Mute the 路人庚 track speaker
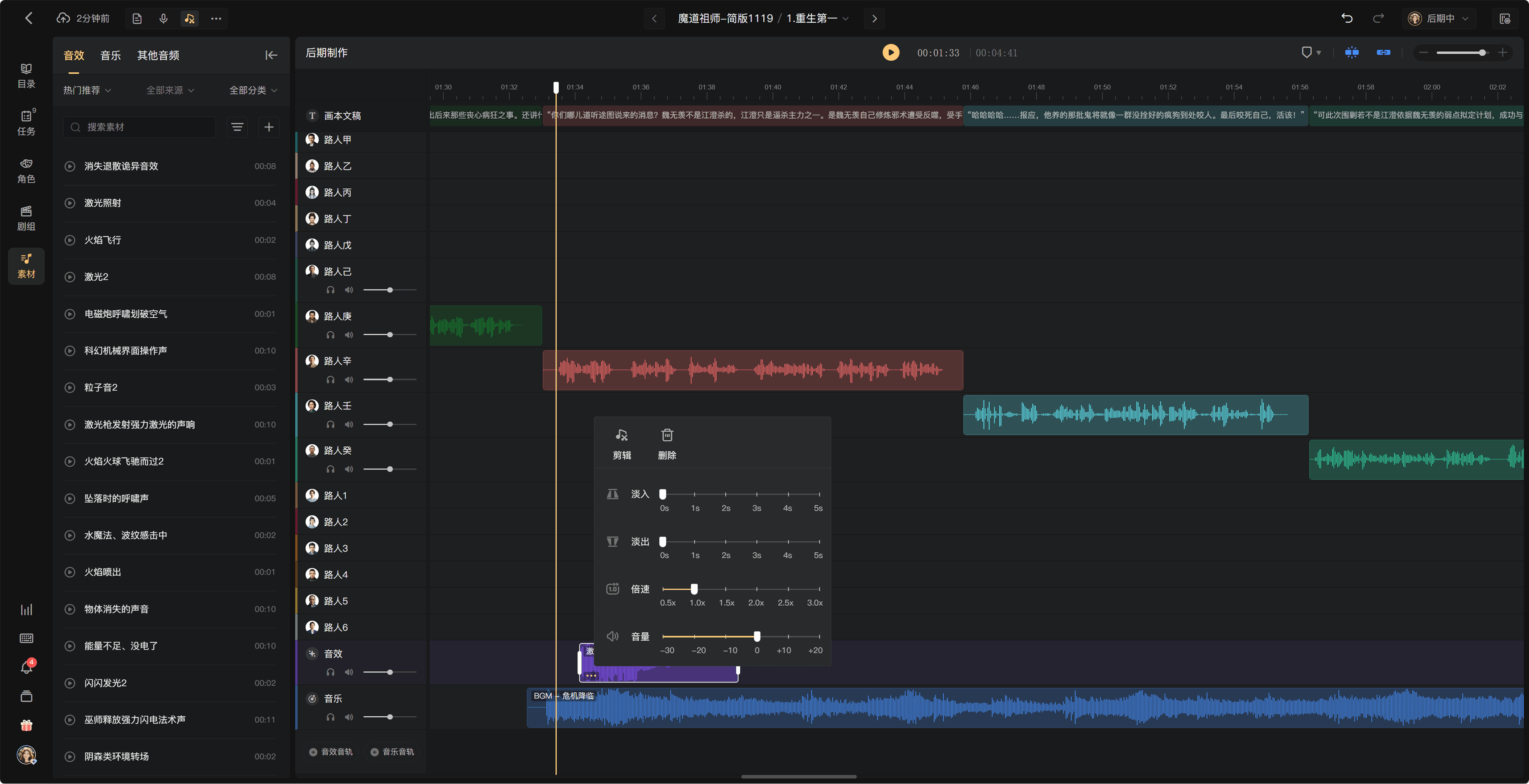This screenshot has height=784, width=1529. (x=349, y=335)
